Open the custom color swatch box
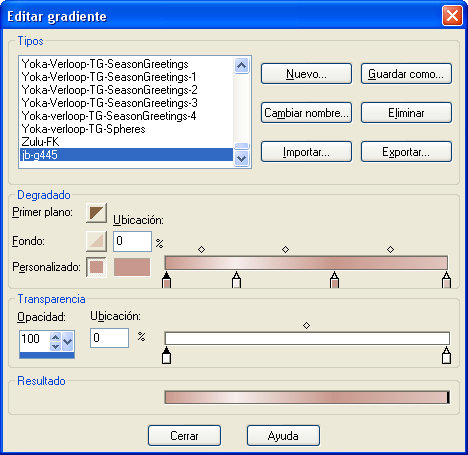468x455 pixels. click(x=132, y=267)
